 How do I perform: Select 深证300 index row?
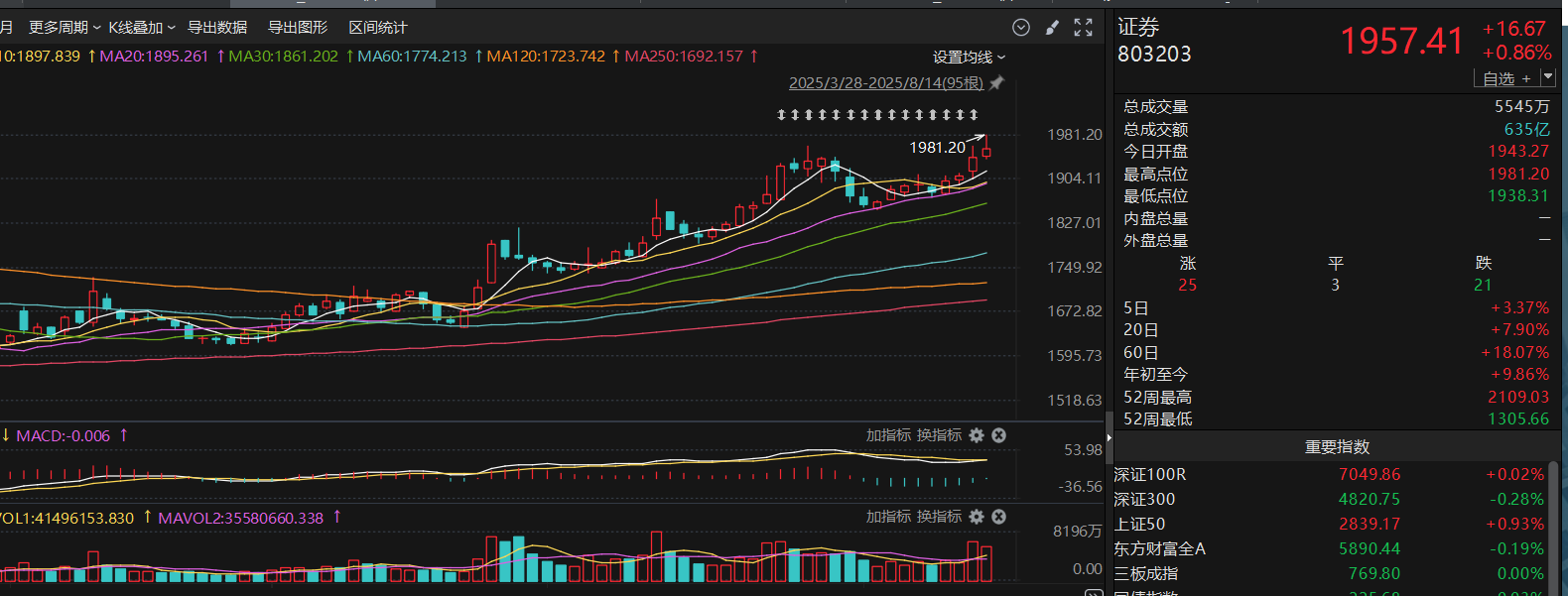tap(1329, 500)
